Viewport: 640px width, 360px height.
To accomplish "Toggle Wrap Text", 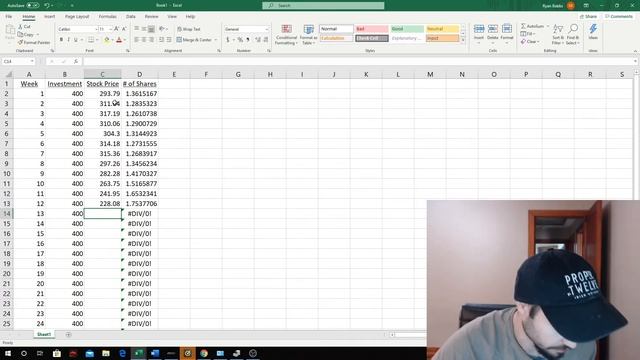I will (x=189, y=29).
